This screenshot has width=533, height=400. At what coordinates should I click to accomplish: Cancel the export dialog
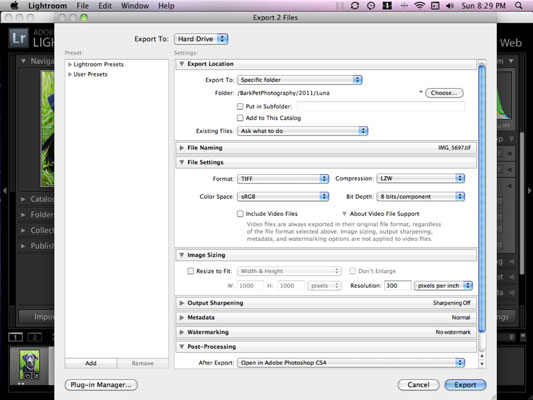click(x=418, y=385)
